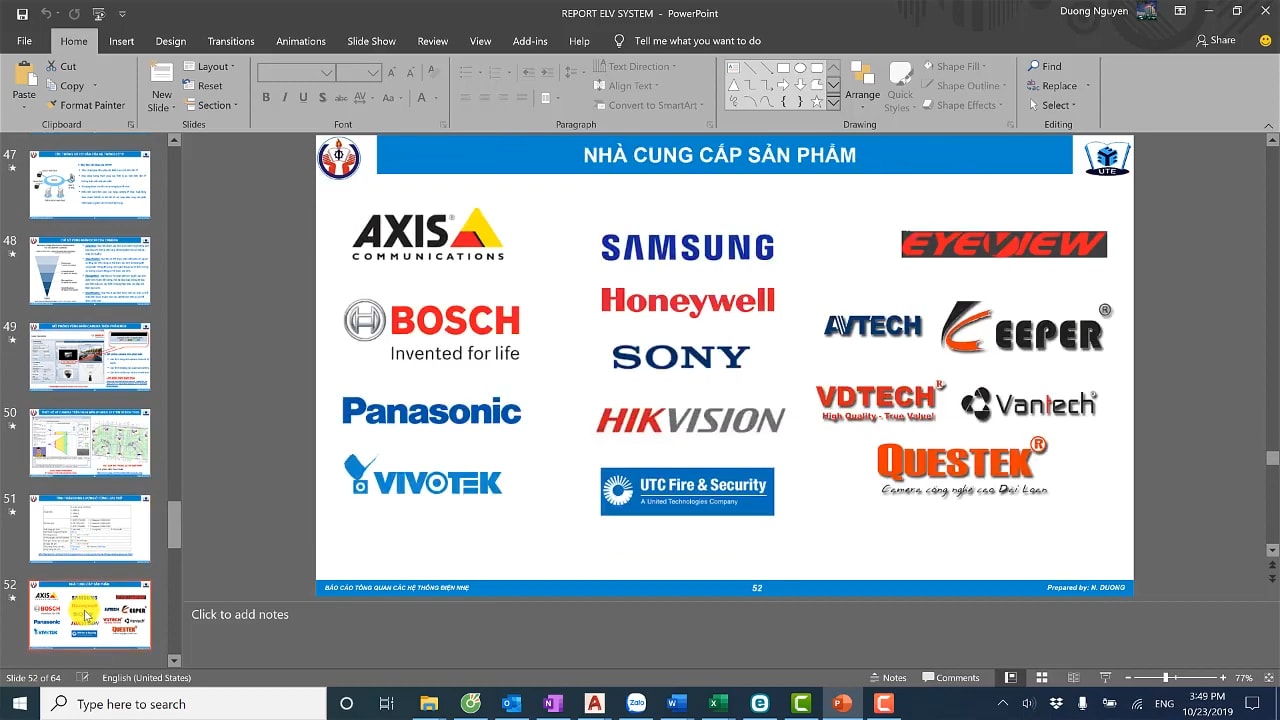Switch to the Animations tab

point(301,41)
